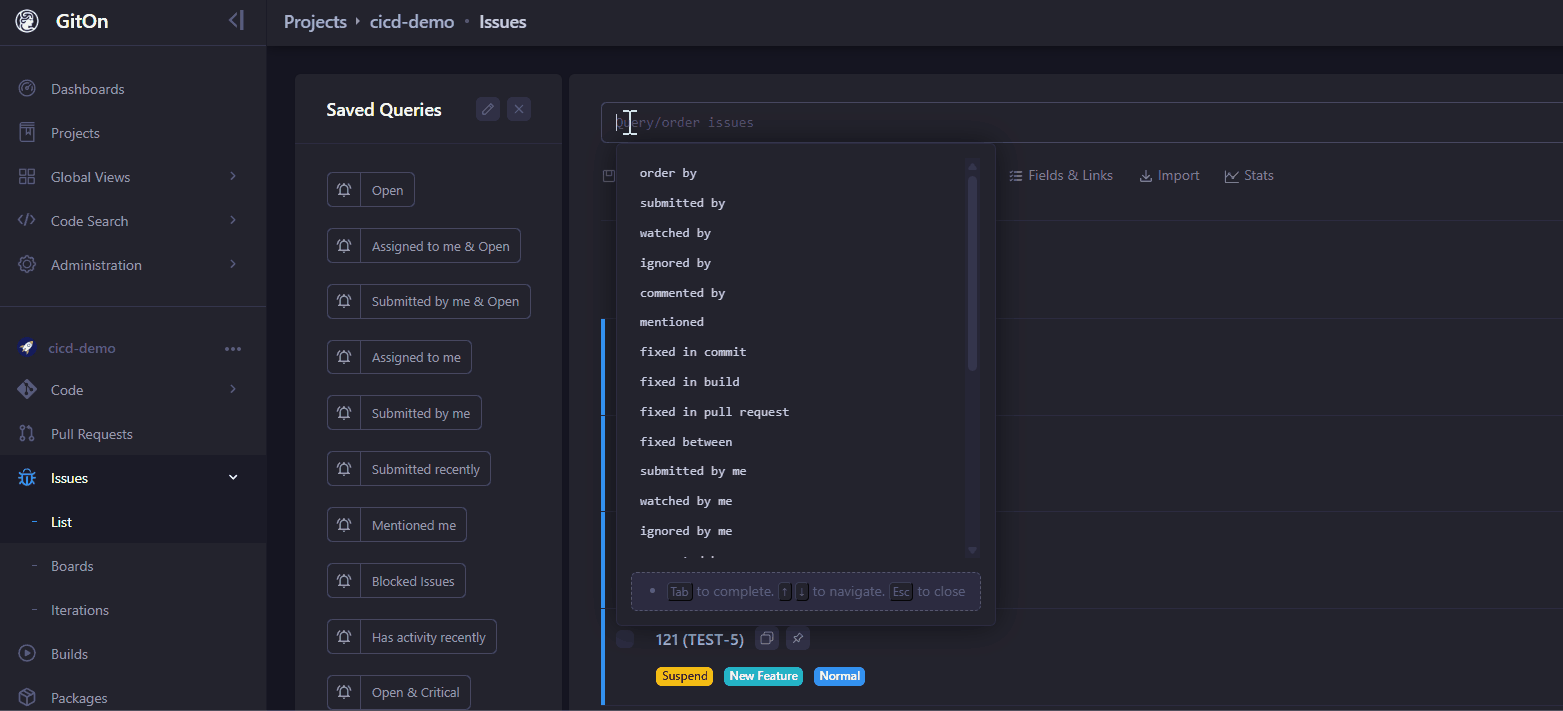
Task: Select the checkbox for issue 121 (TEST-5)
Action: [x=625, y=639]
